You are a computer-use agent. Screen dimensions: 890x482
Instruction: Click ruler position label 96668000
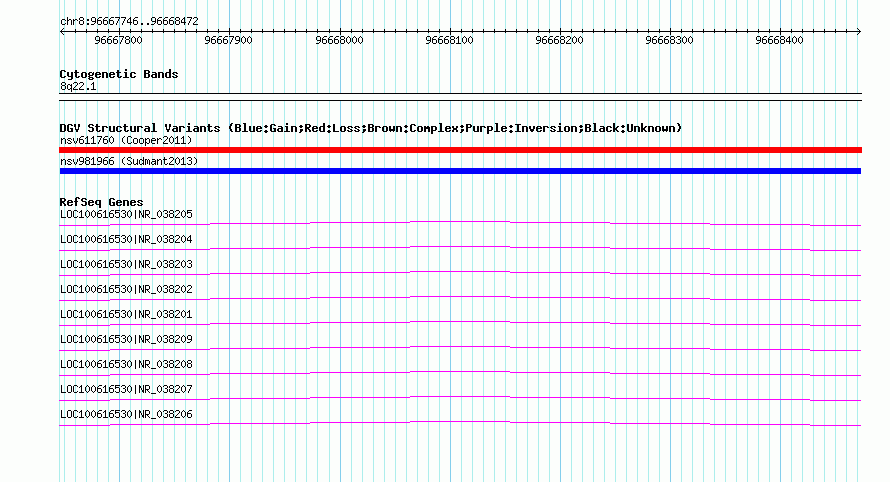(x=339, y=40)
